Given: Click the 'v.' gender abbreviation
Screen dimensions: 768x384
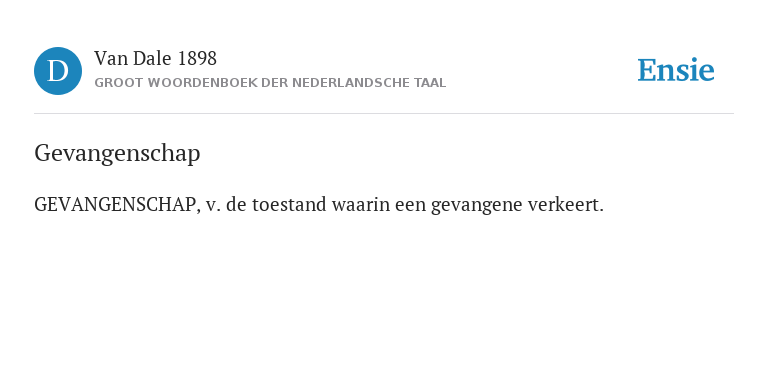Looking at the screenshot, I should pos(213,205).
